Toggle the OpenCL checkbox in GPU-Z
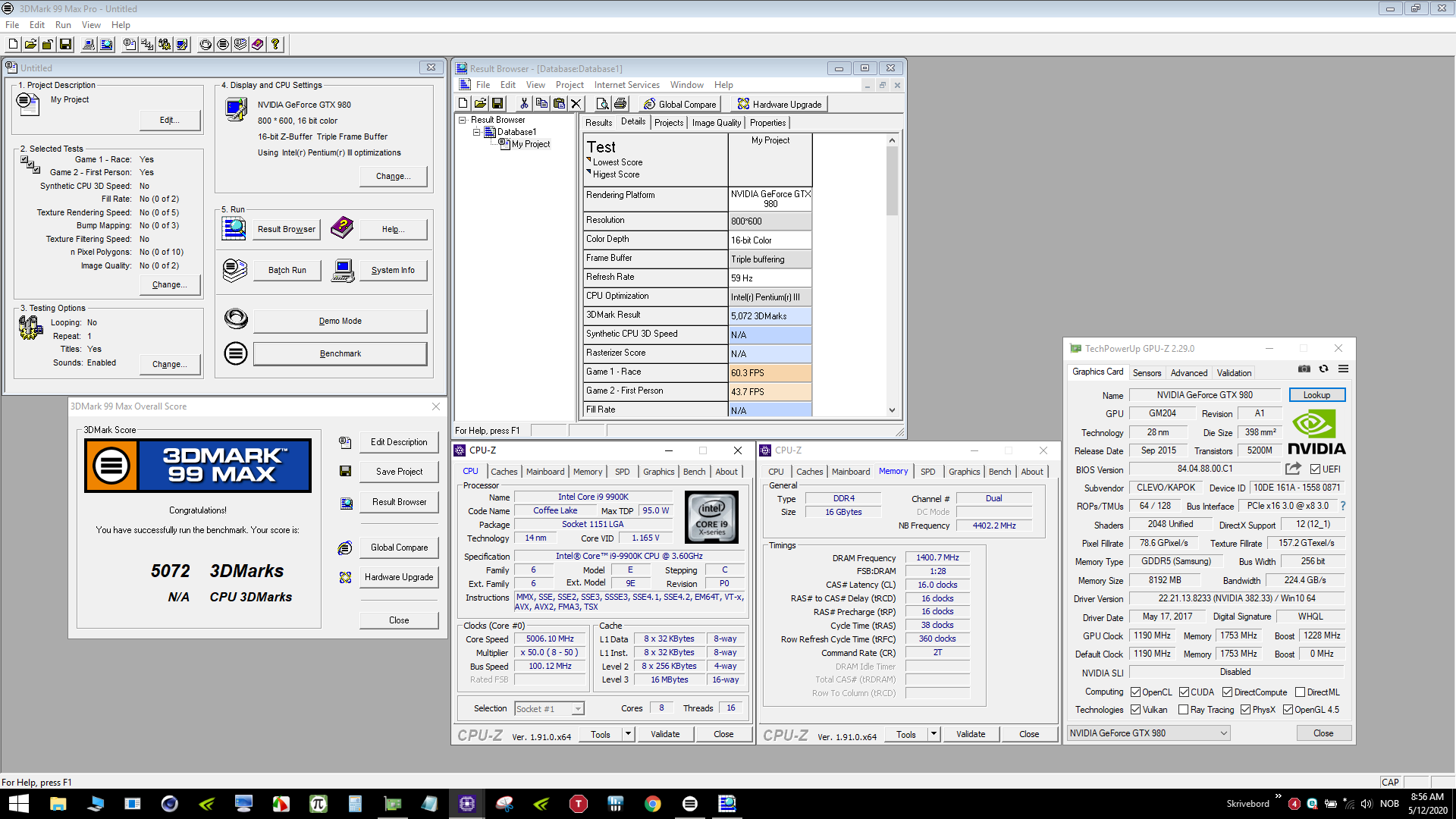Viewport: 1456px width, 819px height. (1136, 692)
